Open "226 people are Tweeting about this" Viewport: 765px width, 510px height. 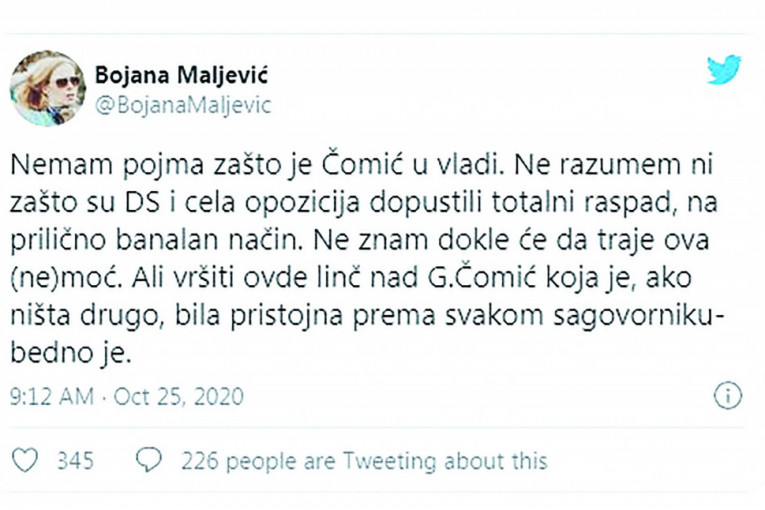(x=364, y=461)
